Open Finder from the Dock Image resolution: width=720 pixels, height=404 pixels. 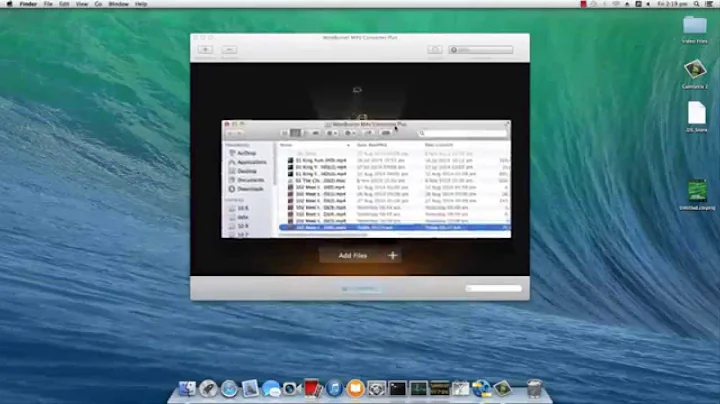[x=187, y=389]
